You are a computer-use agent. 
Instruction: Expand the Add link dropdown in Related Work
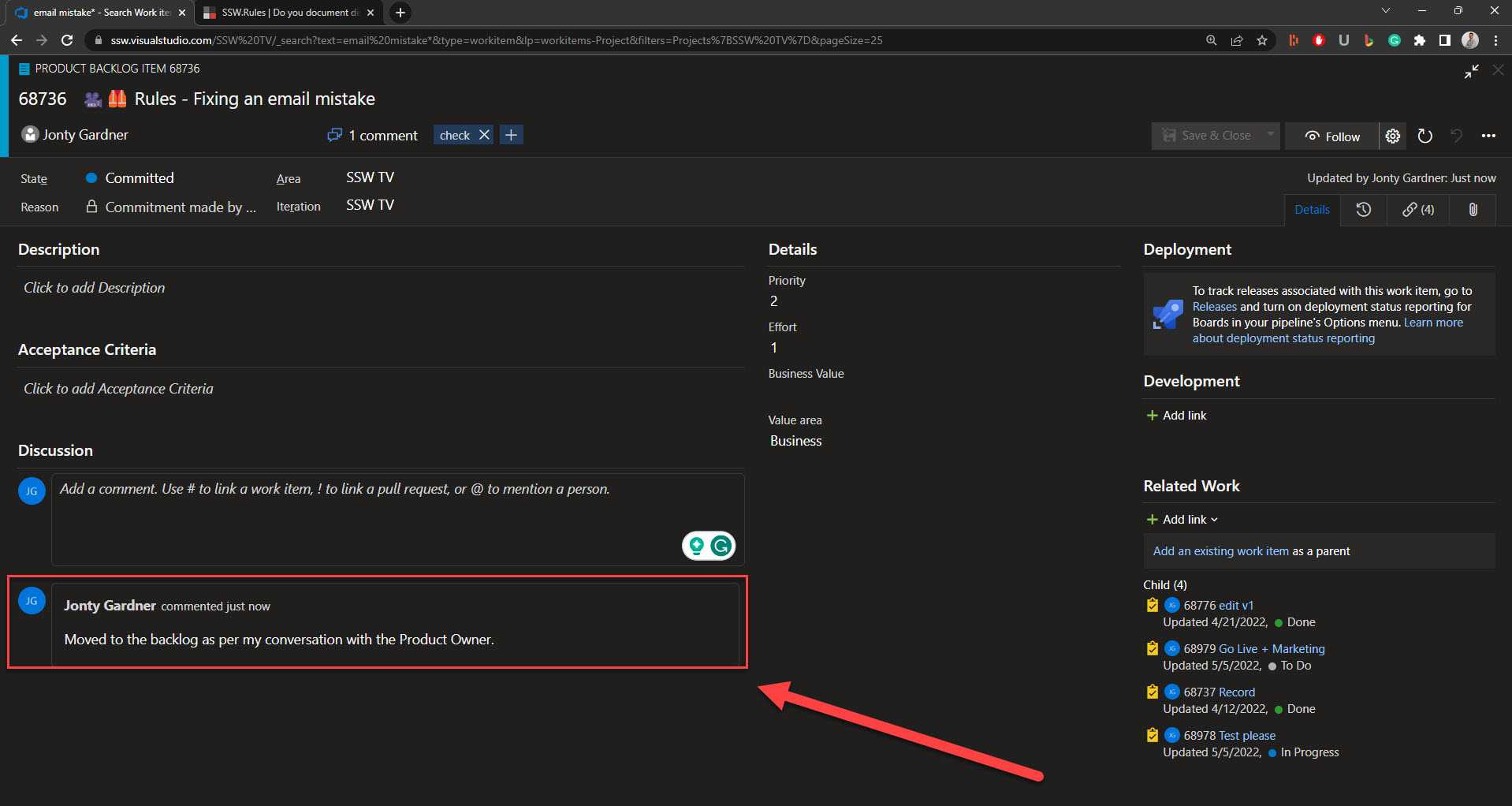point(1182,520)
